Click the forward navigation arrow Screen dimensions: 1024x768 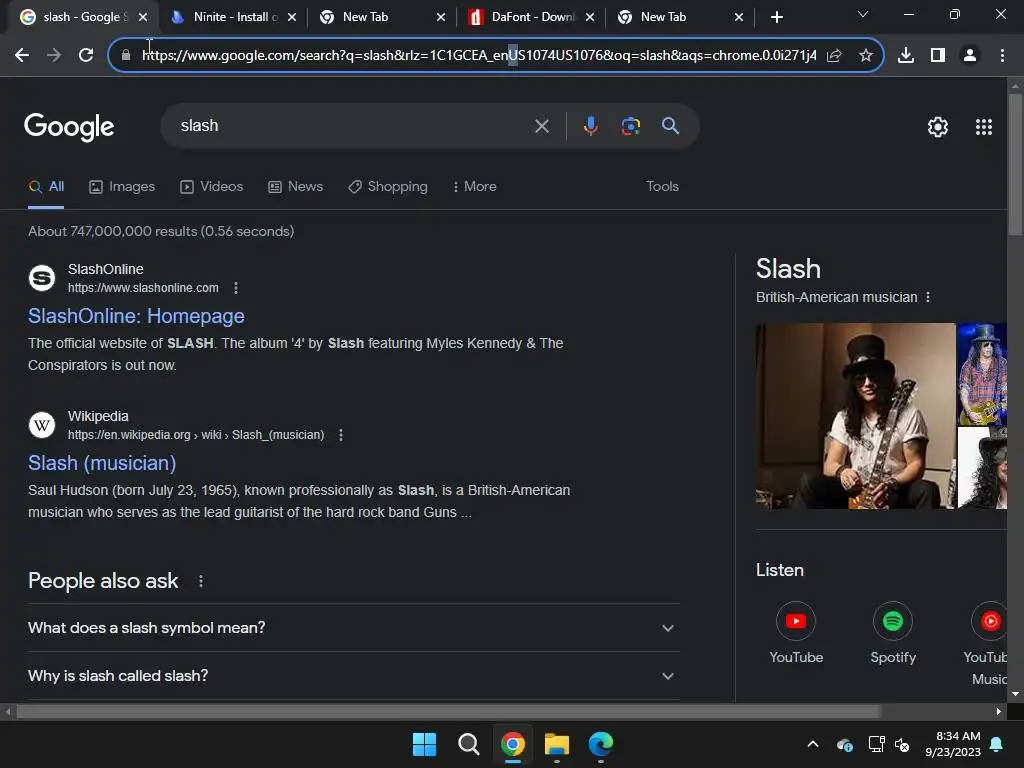click(x=54, y=56)
